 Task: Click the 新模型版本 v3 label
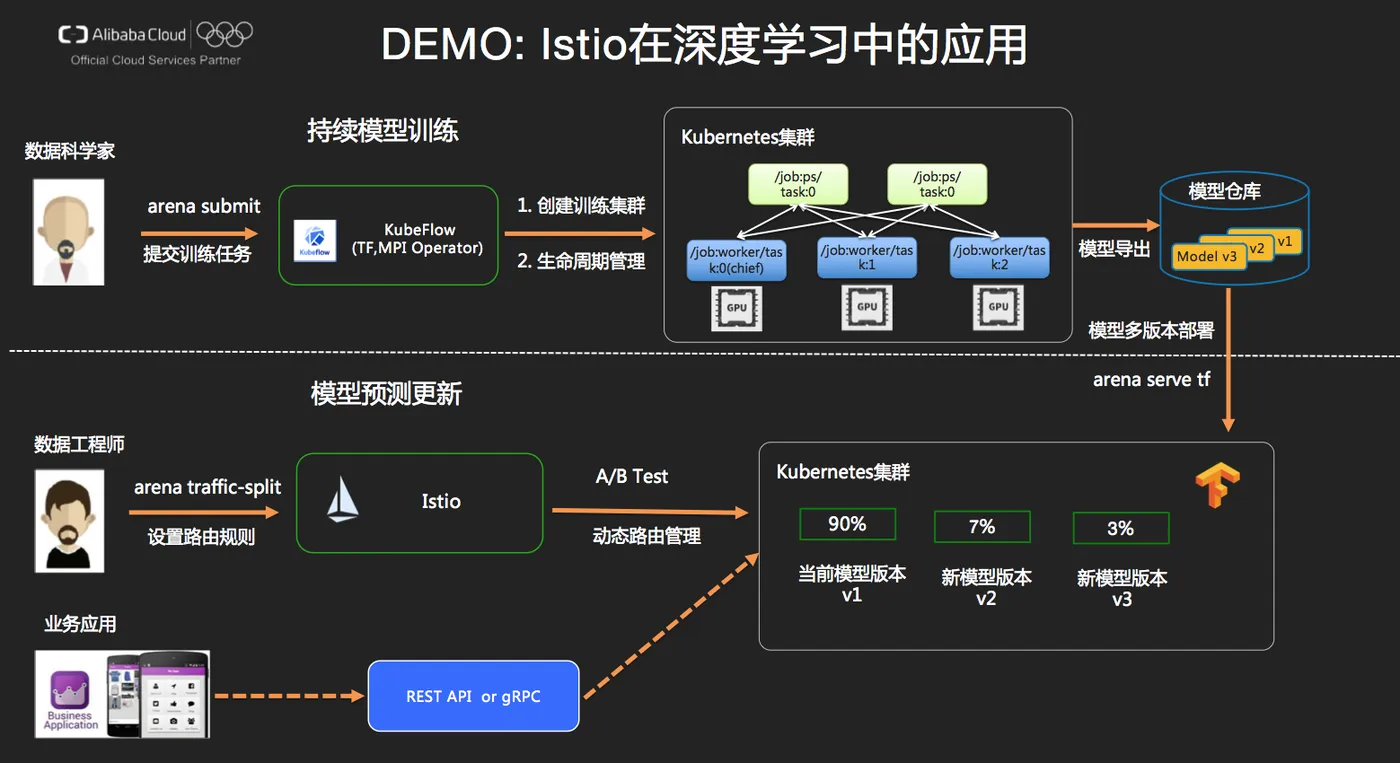click(x=1122, y=588)
